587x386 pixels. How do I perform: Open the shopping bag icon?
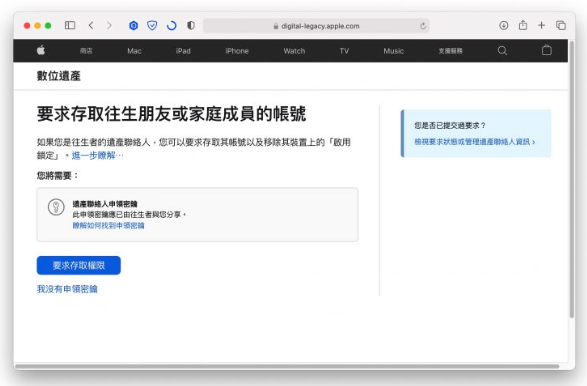547,50
